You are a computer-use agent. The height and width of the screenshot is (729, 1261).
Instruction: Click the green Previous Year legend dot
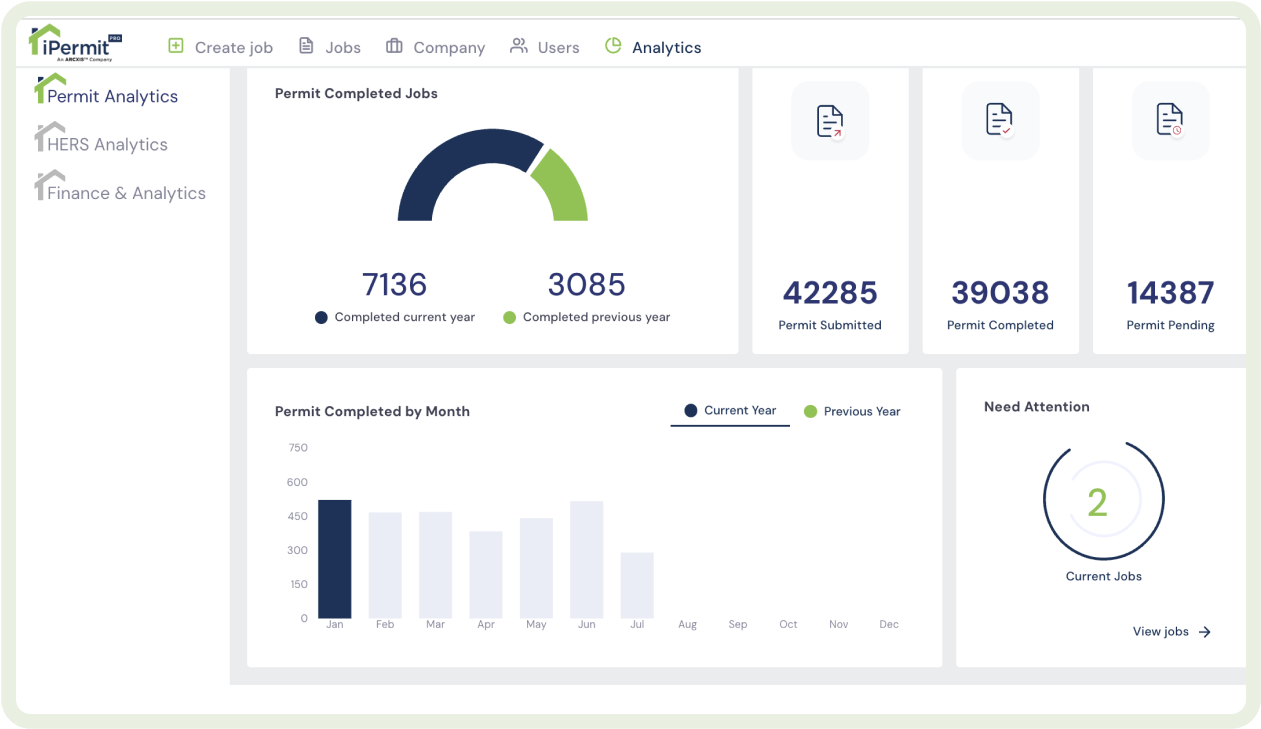pos(810,411)
